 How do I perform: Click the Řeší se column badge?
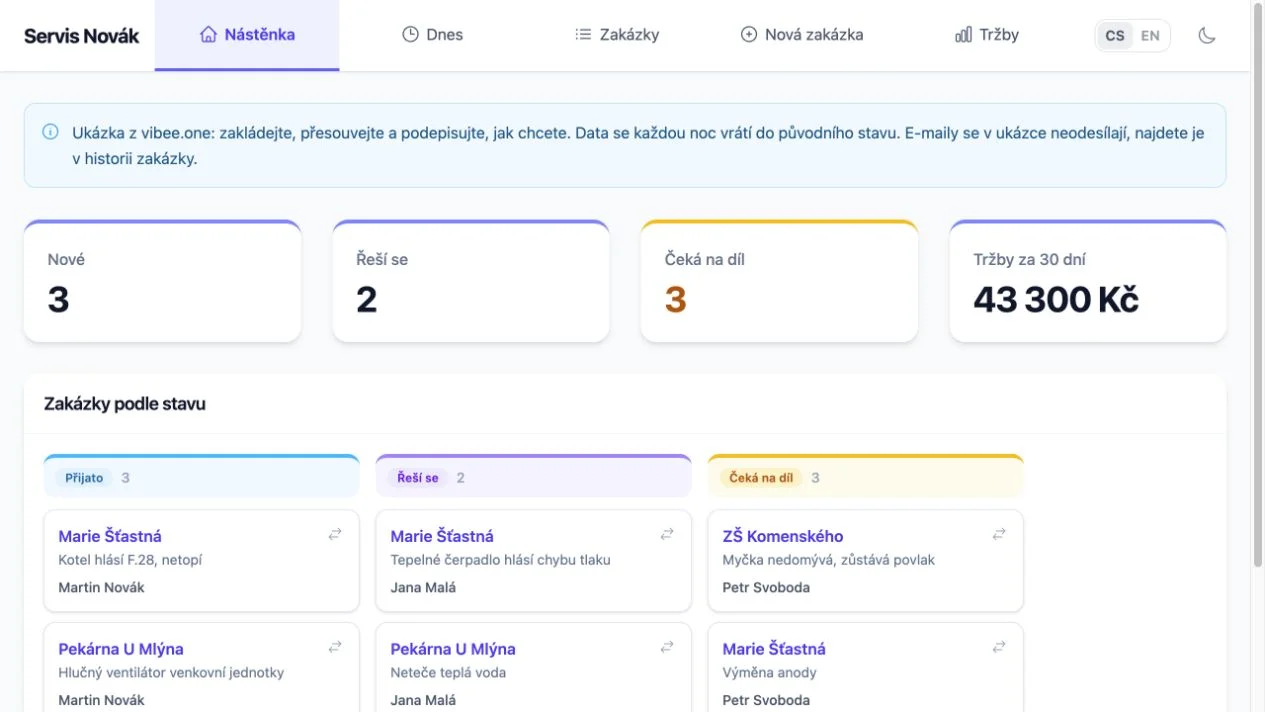click(417, 478)
